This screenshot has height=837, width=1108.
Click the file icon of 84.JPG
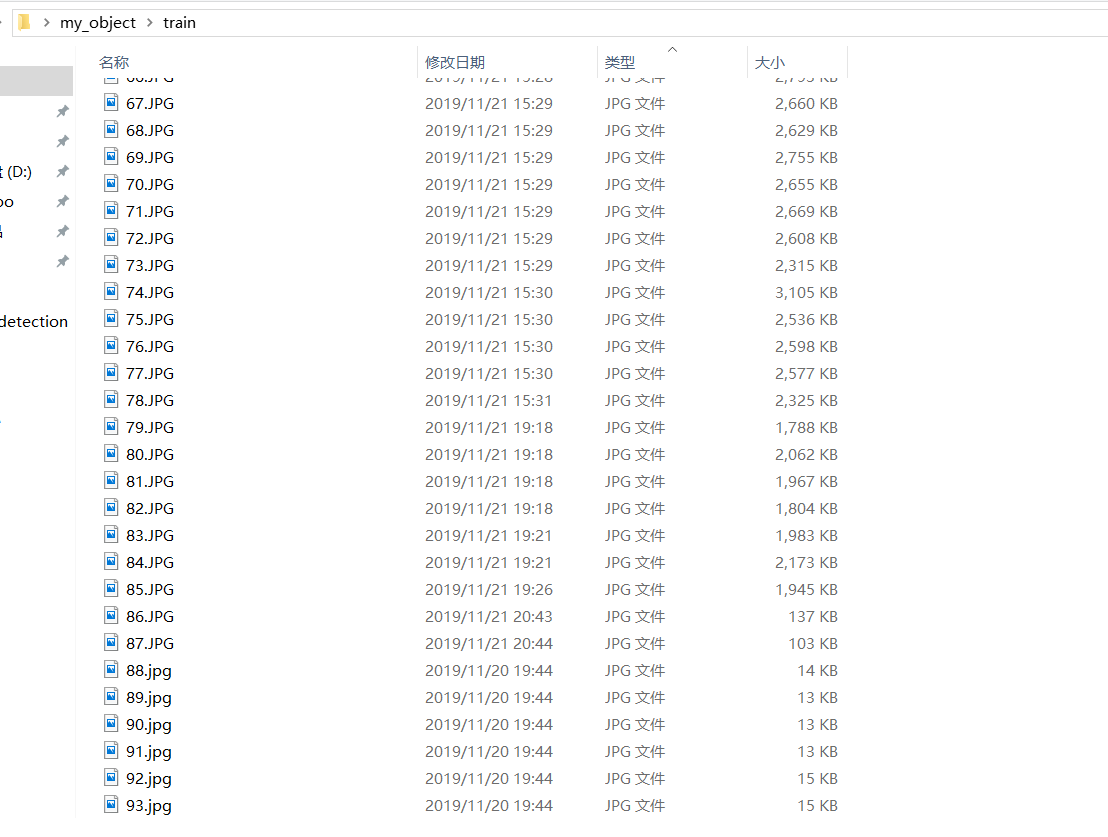click(x=111, y=562)
